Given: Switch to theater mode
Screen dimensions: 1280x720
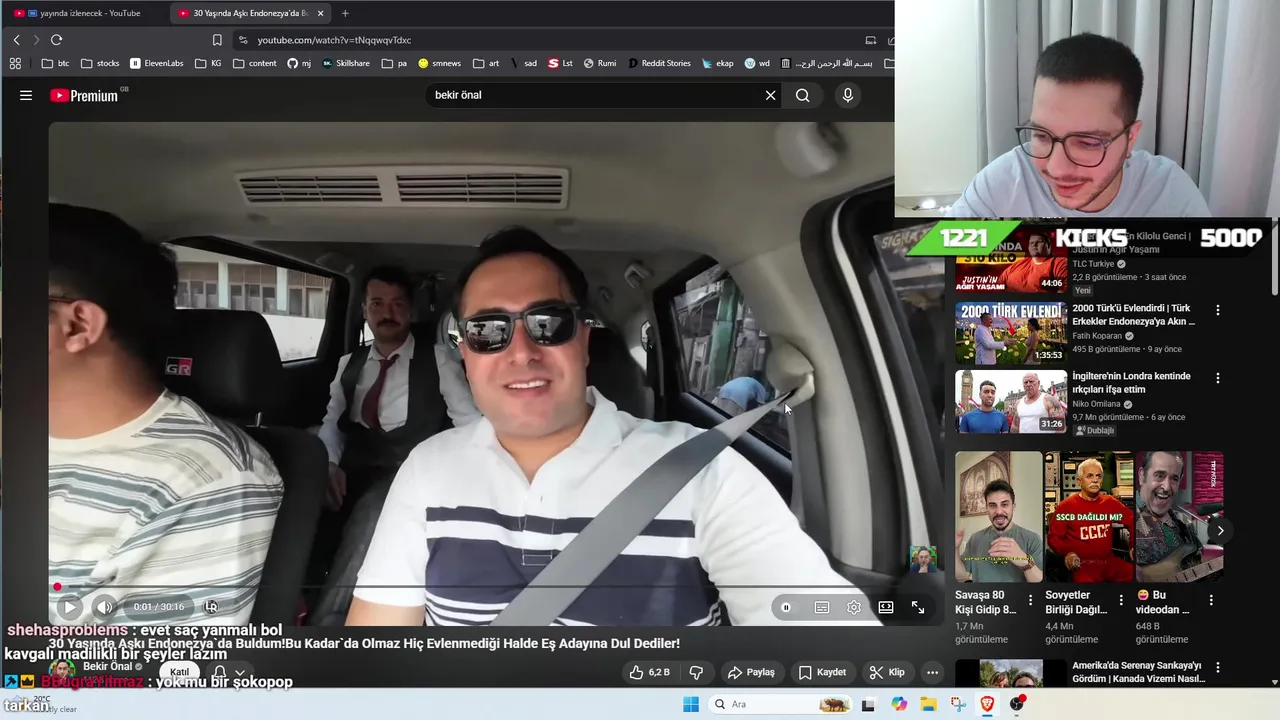Looking at the screenshot, I should 886,607.
